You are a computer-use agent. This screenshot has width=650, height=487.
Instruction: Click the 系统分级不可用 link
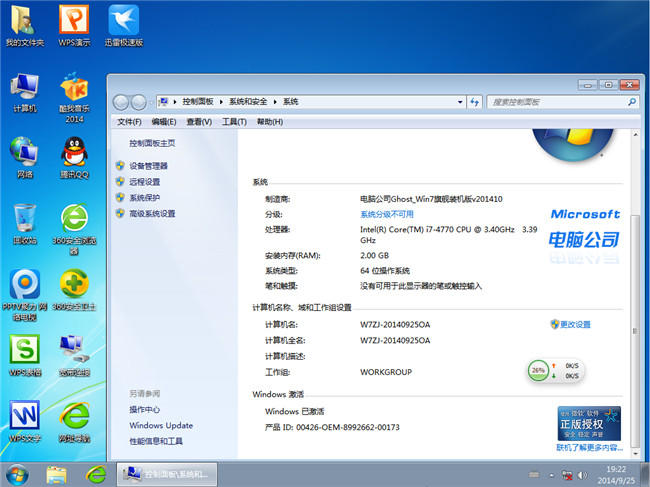[x=387, y=214]
